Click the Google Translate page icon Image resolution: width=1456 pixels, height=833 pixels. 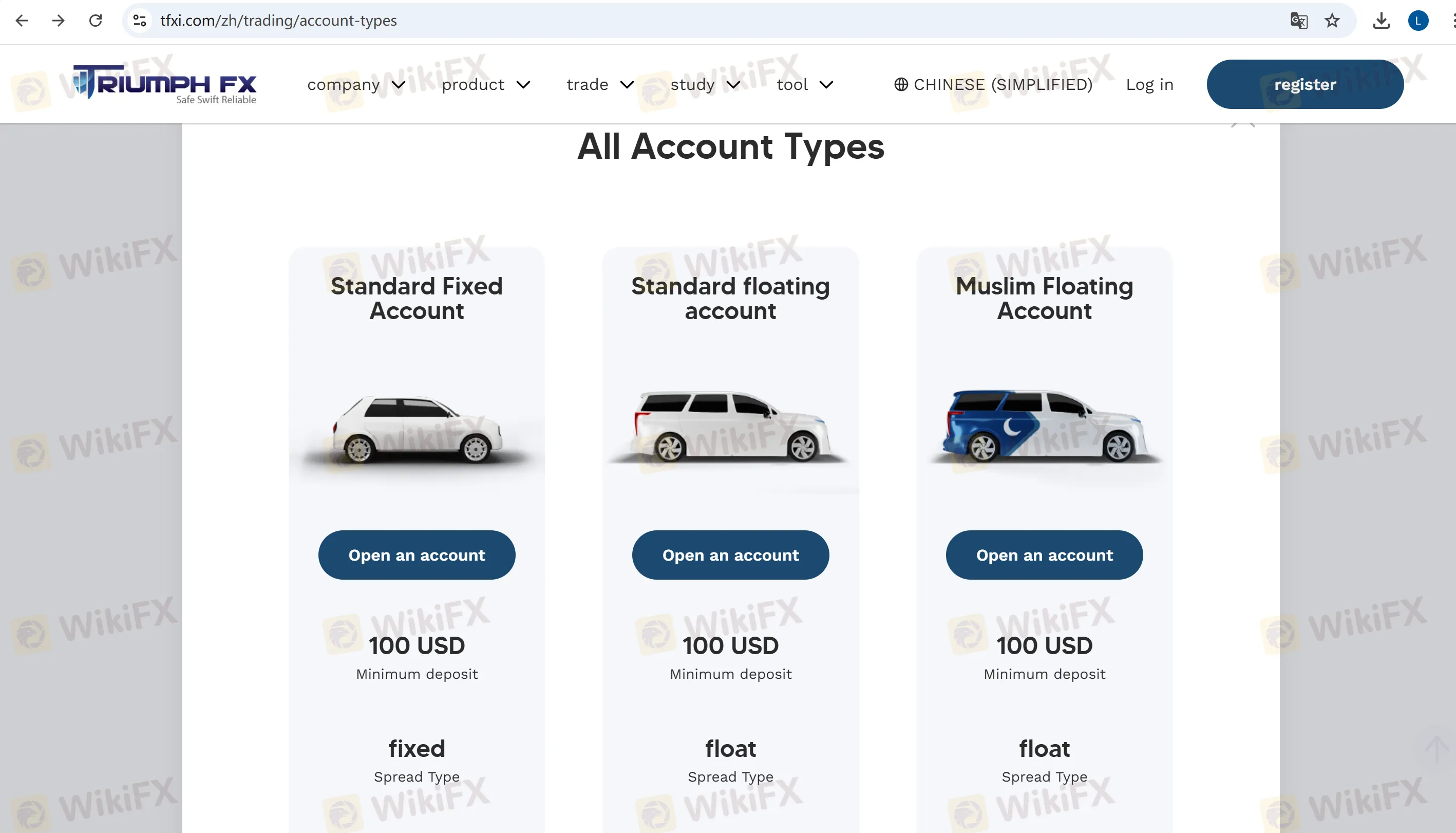coord(1299,21)
